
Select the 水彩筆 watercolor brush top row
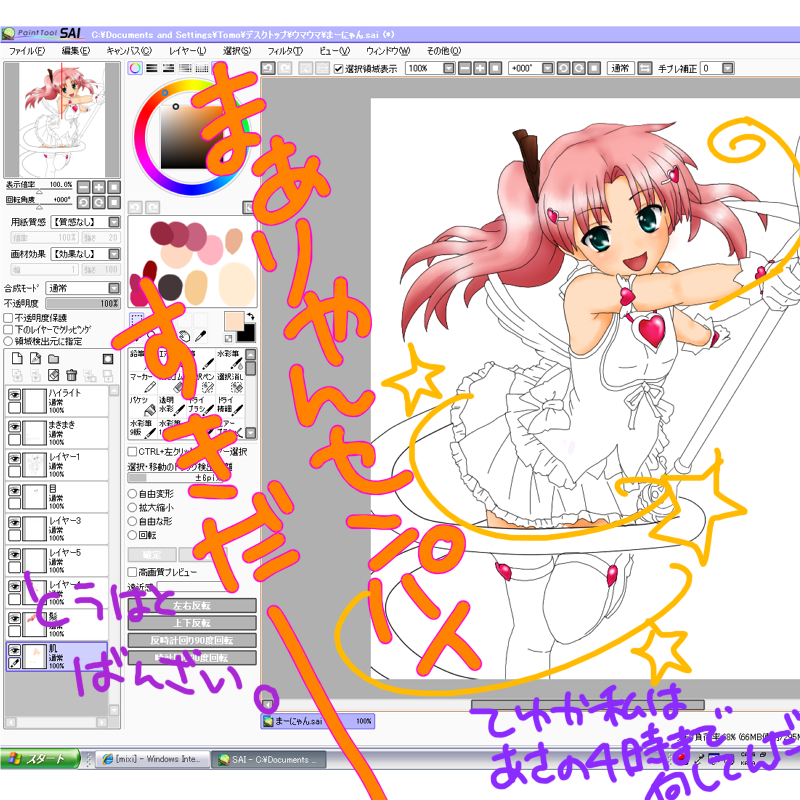tap(230, 359)
